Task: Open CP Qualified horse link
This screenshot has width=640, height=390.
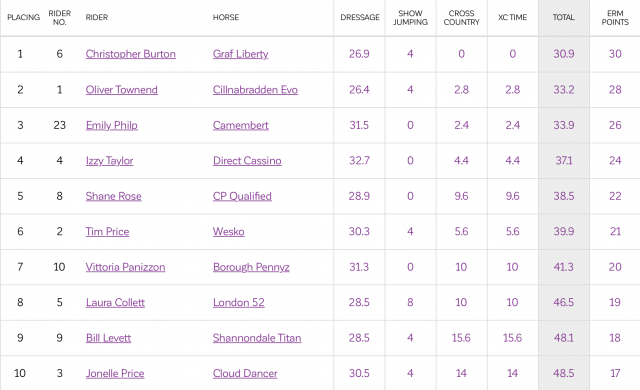Action: pos(242,196)
